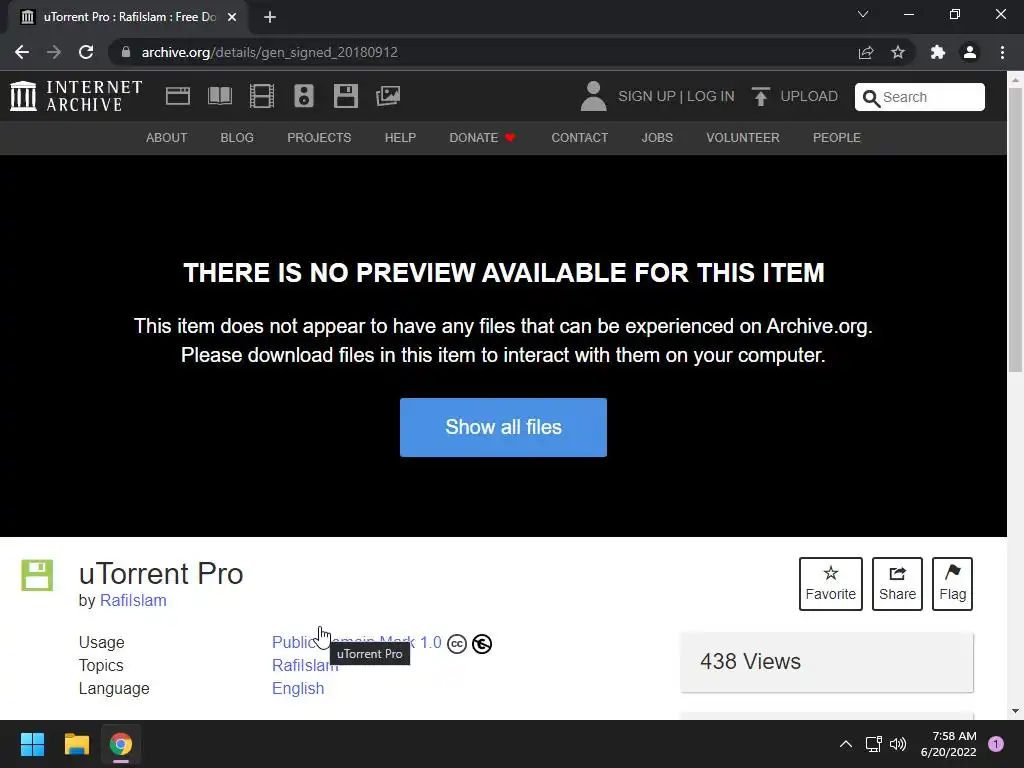
Task: Click the green software item icon beside uTorrent Pro
Action: pos(37,575)
